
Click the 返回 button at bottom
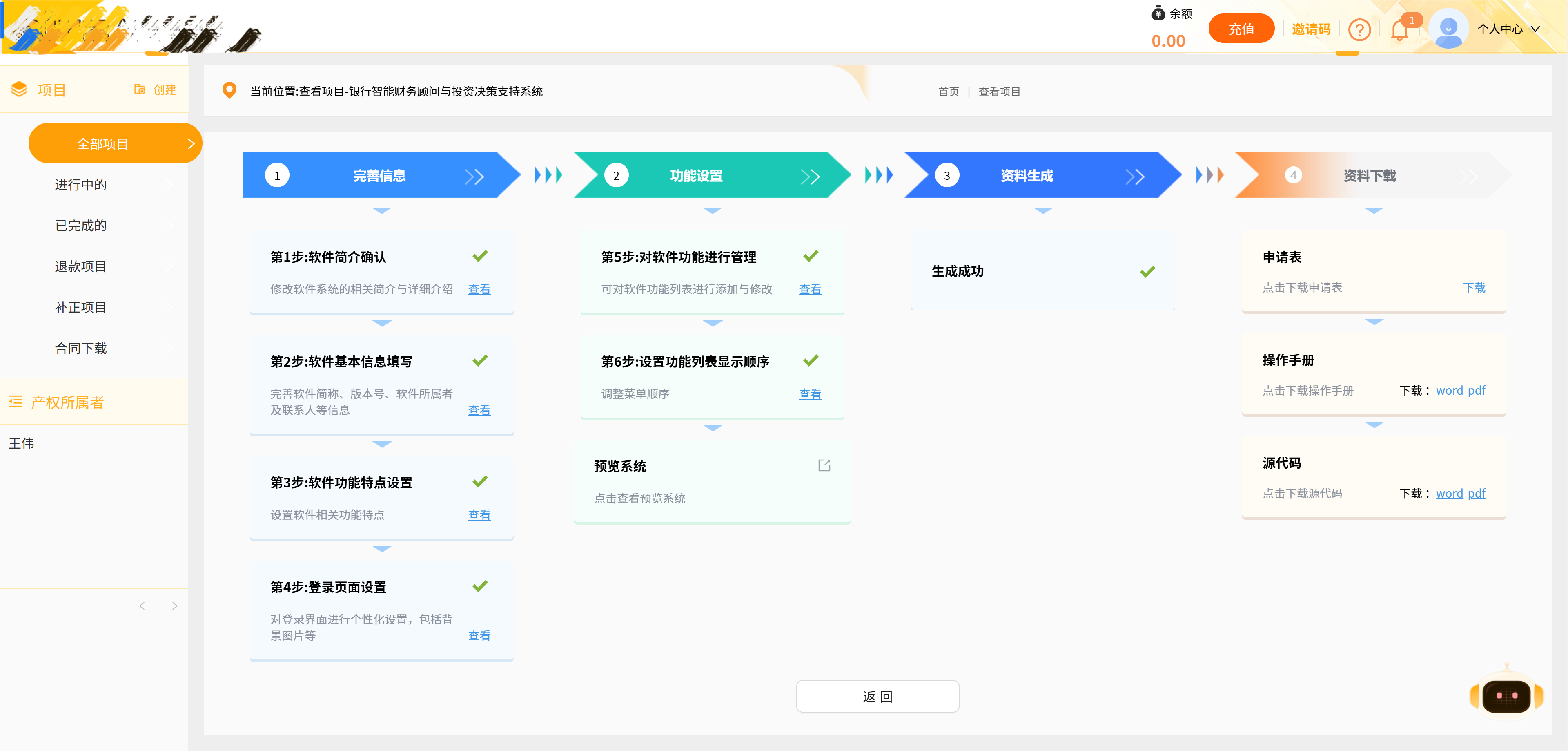point(877,696)
